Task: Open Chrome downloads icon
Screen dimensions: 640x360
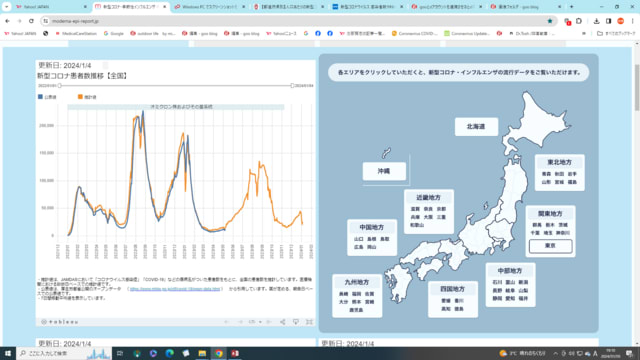Action: (596, 21)
